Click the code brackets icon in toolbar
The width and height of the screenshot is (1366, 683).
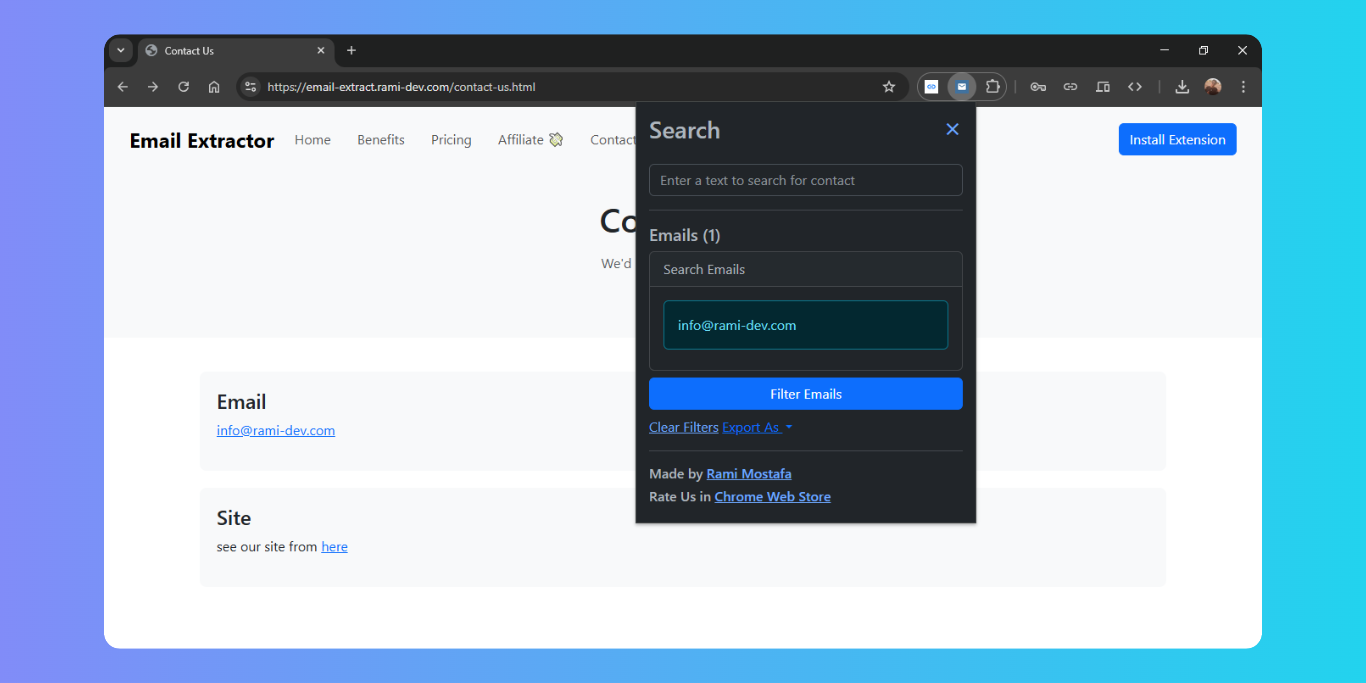pyautogui.click(x=1134, y=87)
